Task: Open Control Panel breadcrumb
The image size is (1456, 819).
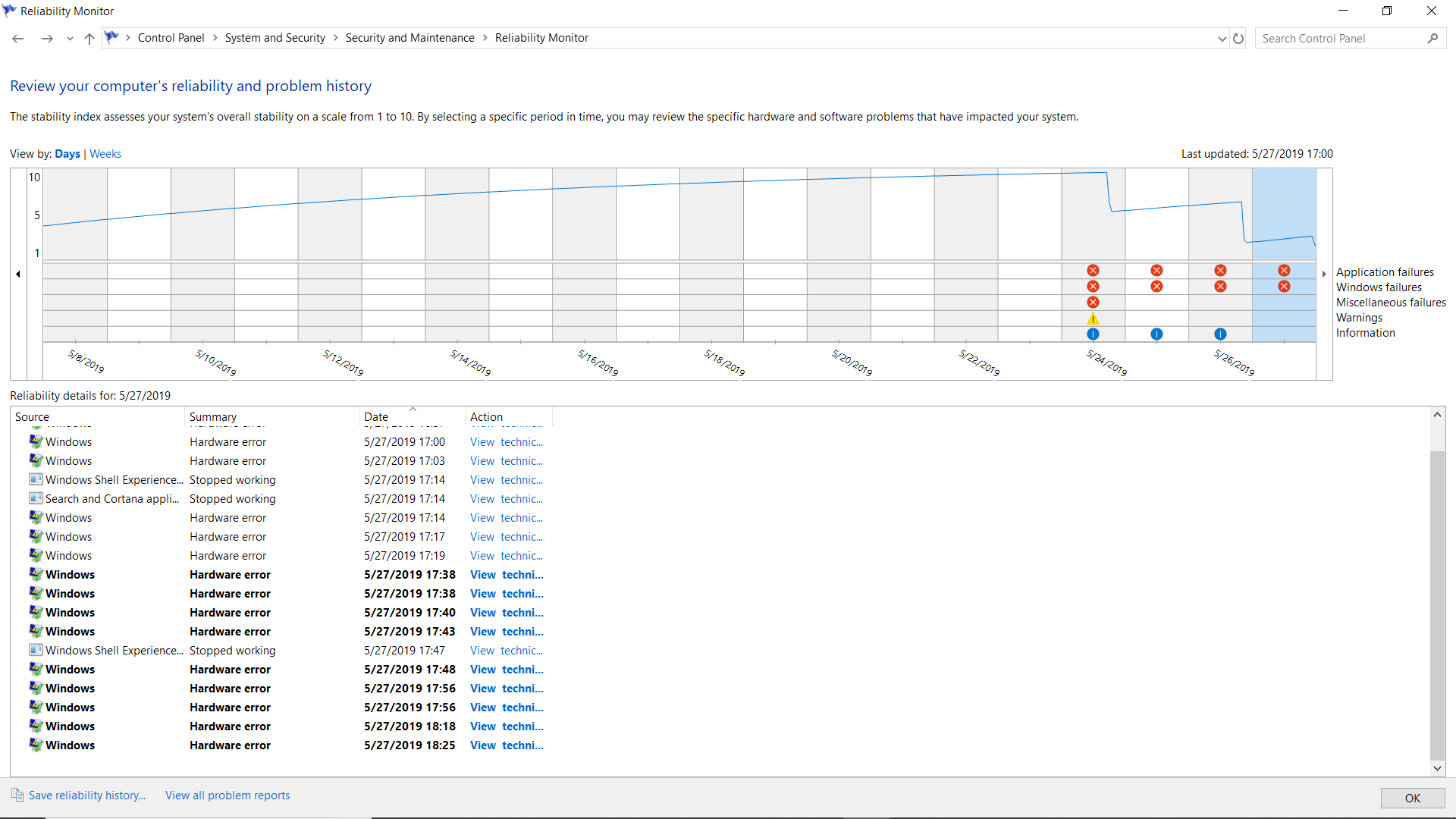Action: 171,38
